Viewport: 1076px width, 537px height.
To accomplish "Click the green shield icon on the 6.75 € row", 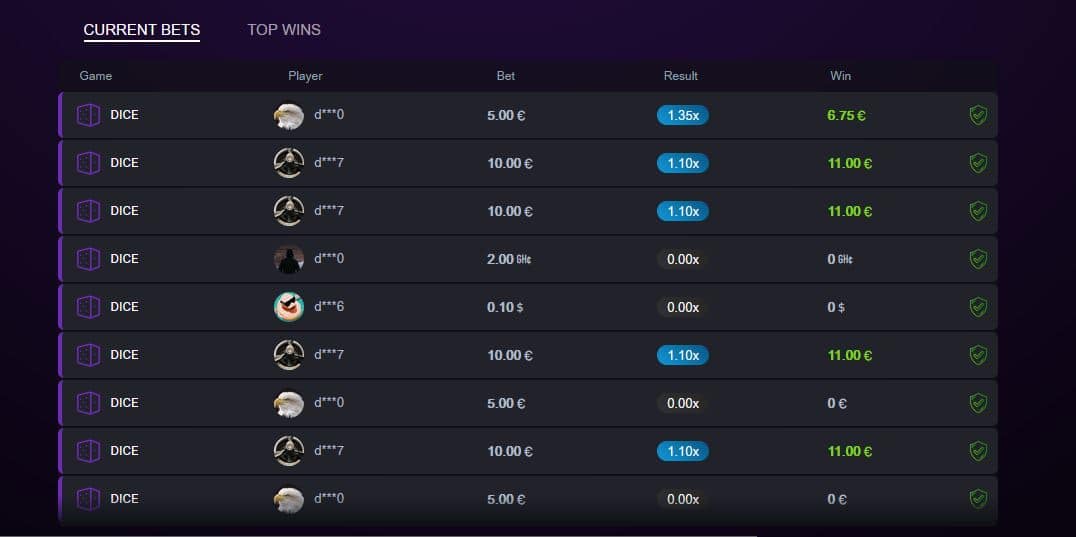I will [978, 115].
